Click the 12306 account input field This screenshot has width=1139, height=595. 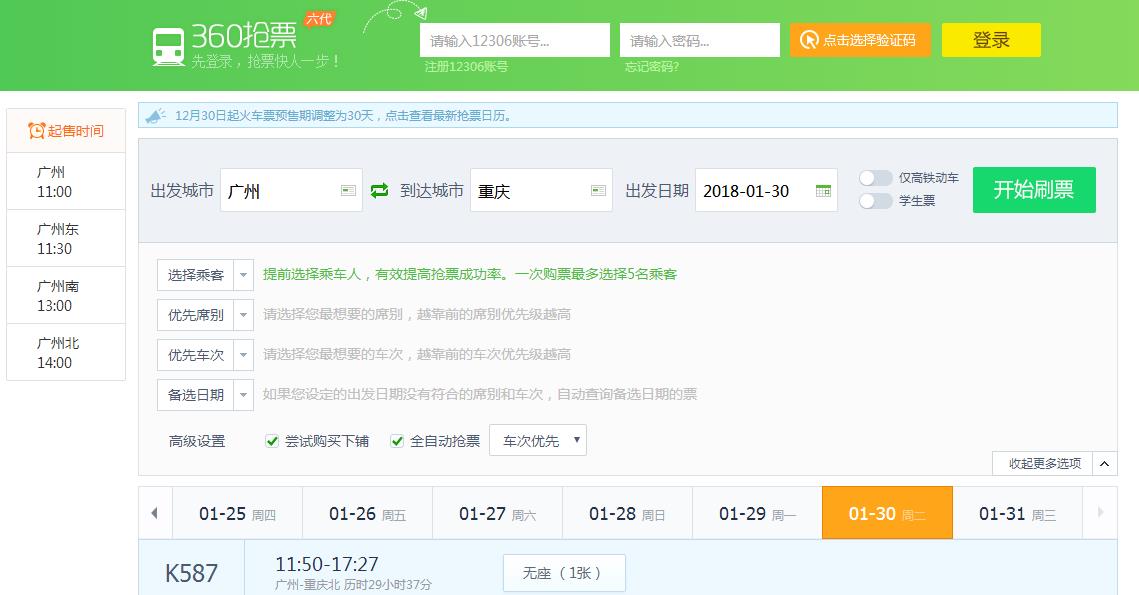coord(512,40)
